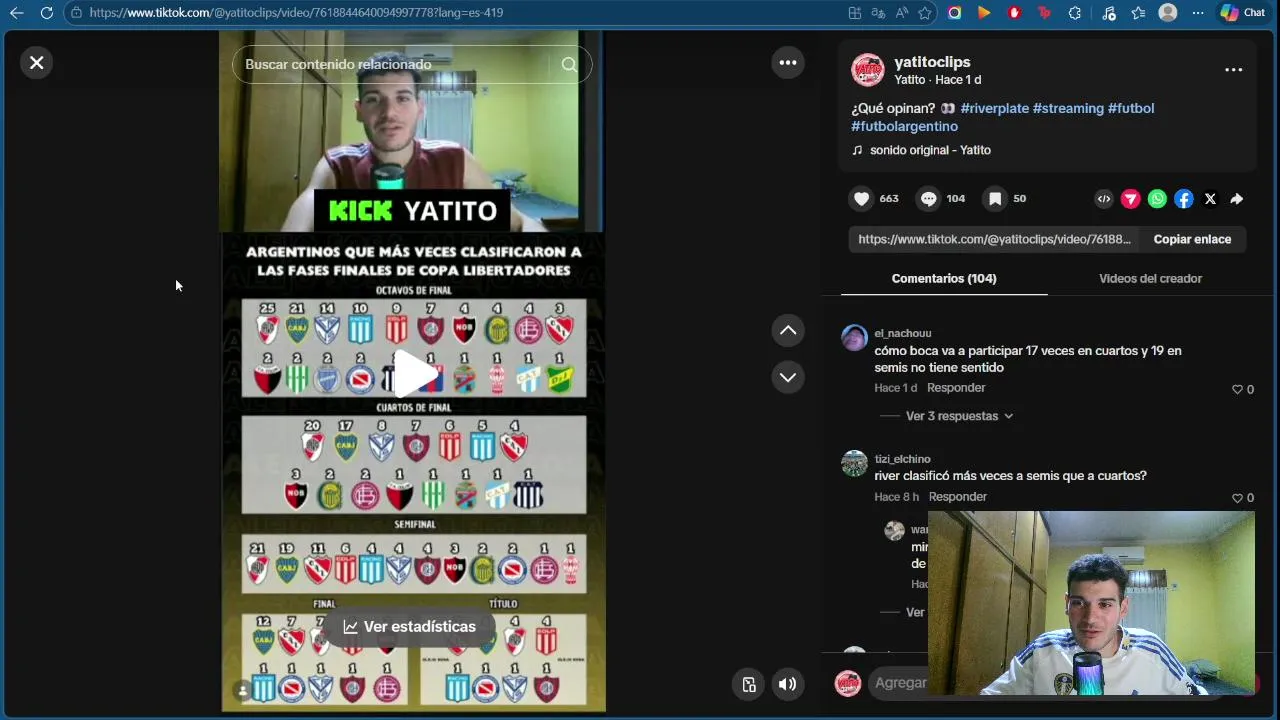Open the red hand blocker extension
Image resolution: width=1280 pixels, height=720 pixels.
(x=1015, y=13)
